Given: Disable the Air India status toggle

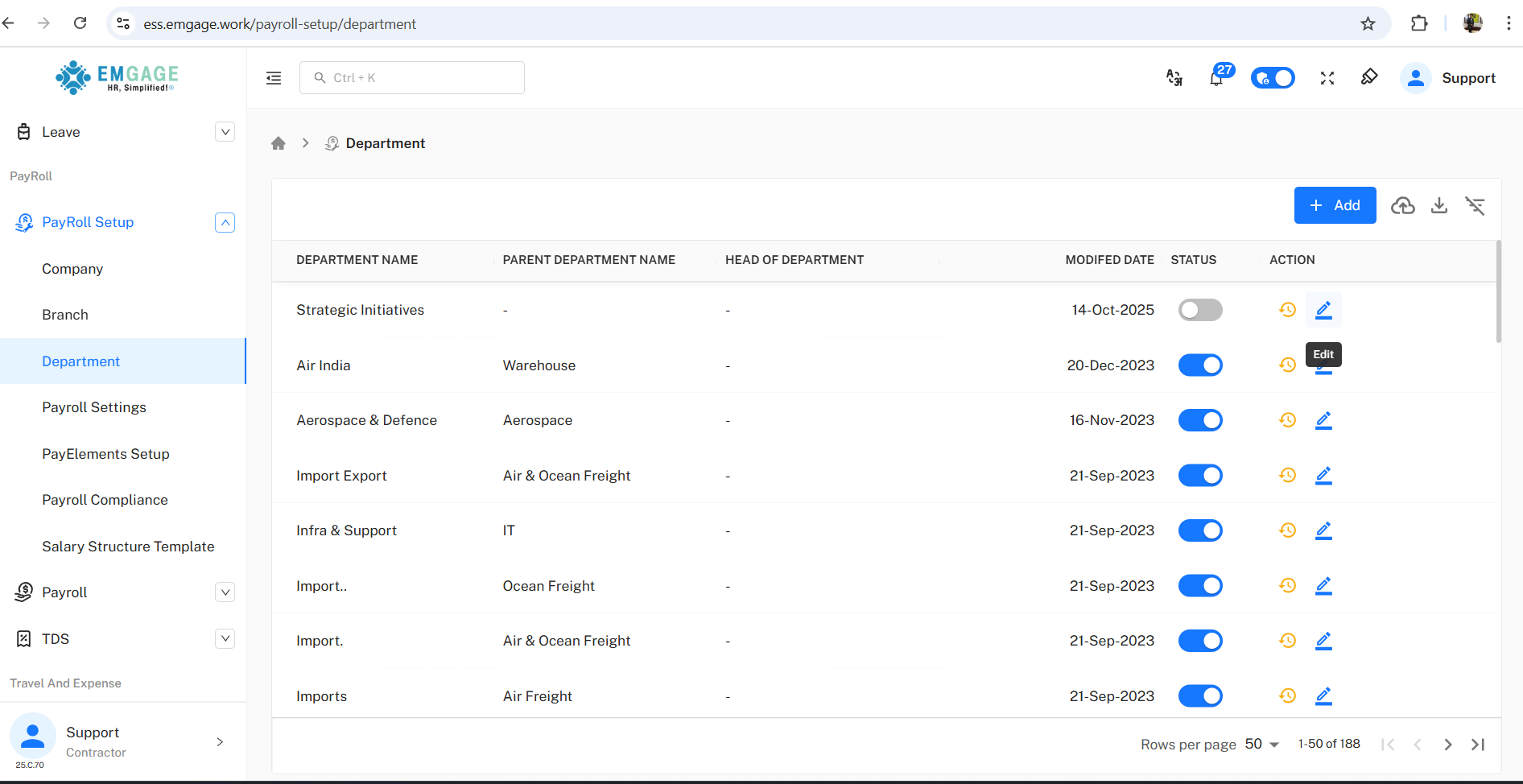Looking at the screenshot, I should [1200, 365].
